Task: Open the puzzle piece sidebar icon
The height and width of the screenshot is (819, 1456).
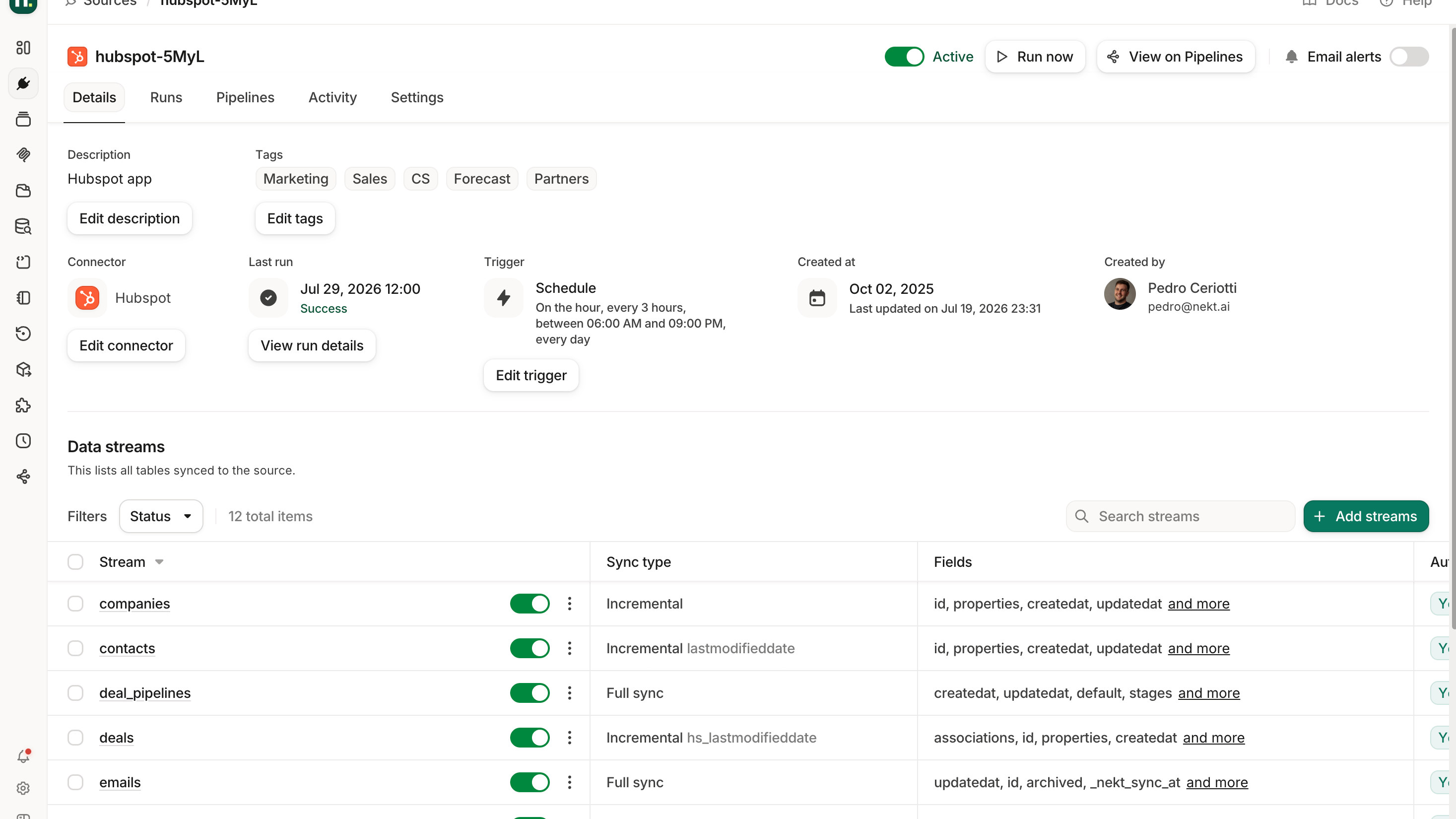Action: [x=23, y=405]
